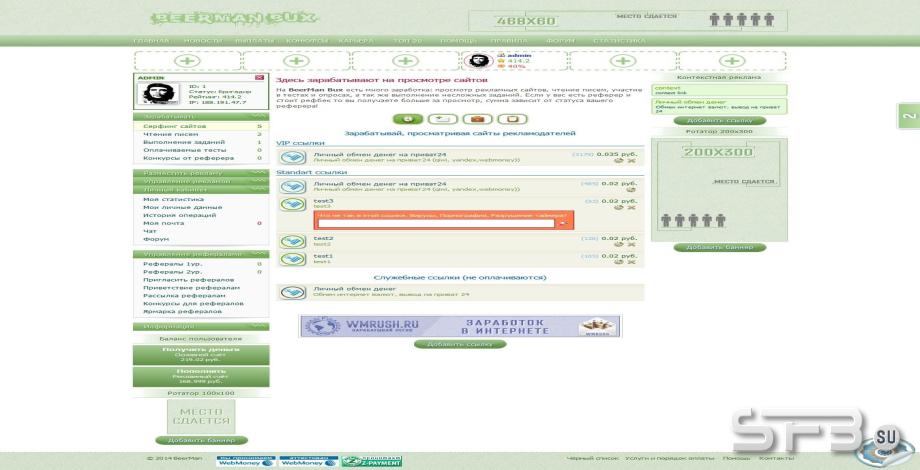Click the view icon of VIP link
The image size is (920, 470).
[292, 157]
